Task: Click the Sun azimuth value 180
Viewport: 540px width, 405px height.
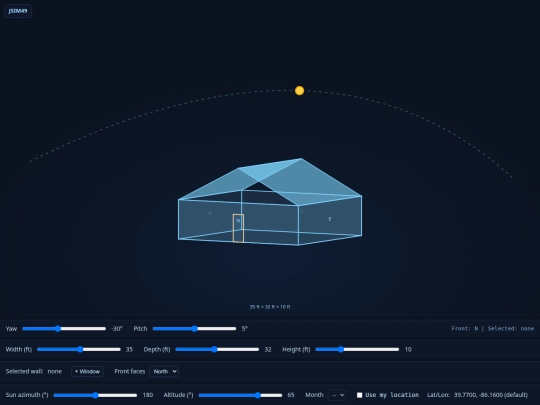Action: pos(148,395)
